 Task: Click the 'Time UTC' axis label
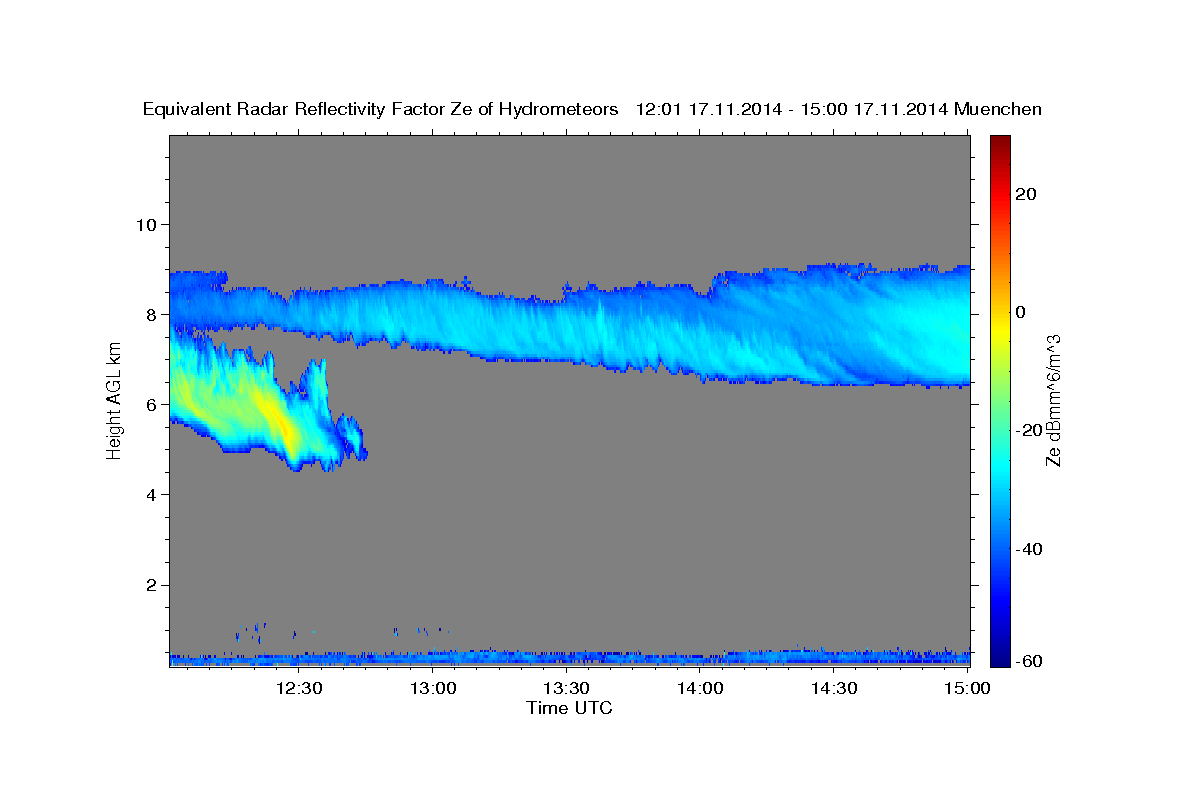[569, 709]
